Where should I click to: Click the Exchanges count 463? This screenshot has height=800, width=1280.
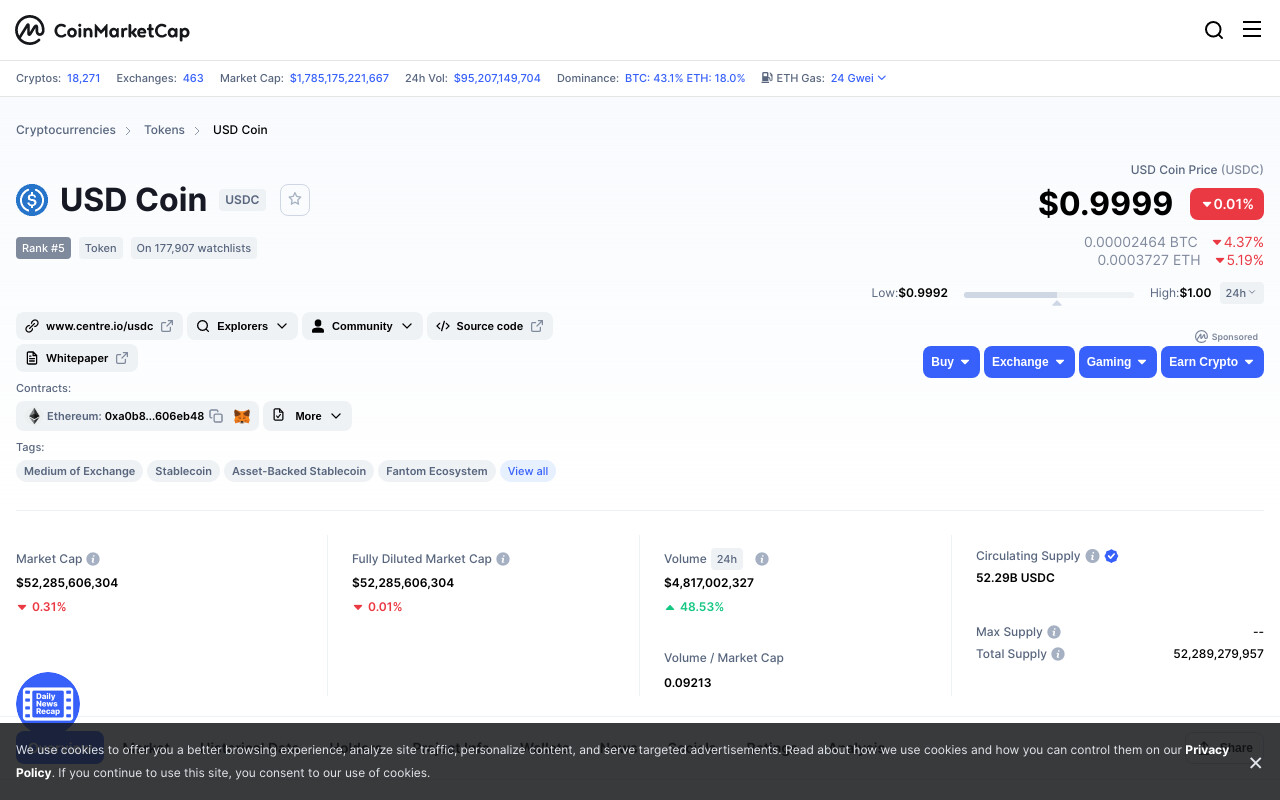[193, 78]
